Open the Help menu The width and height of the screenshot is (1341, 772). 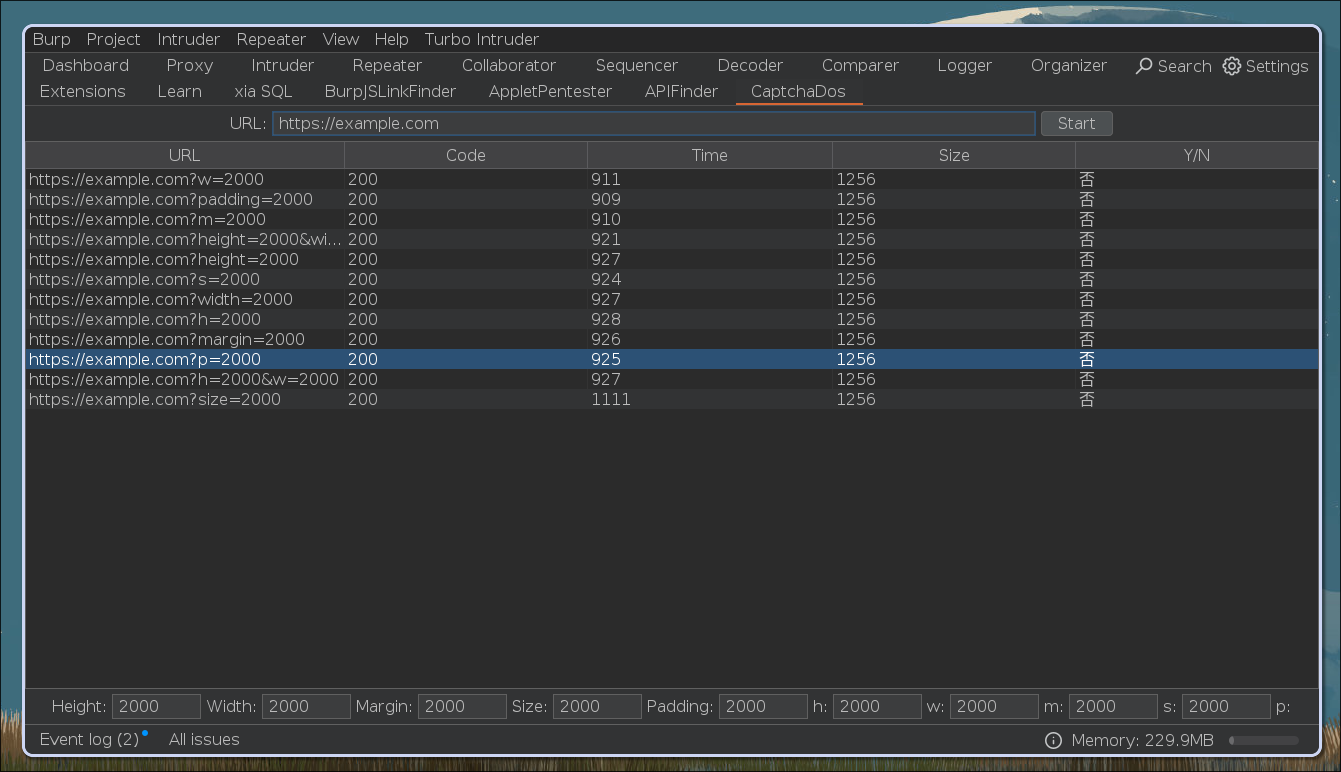[x=392, y=39]
